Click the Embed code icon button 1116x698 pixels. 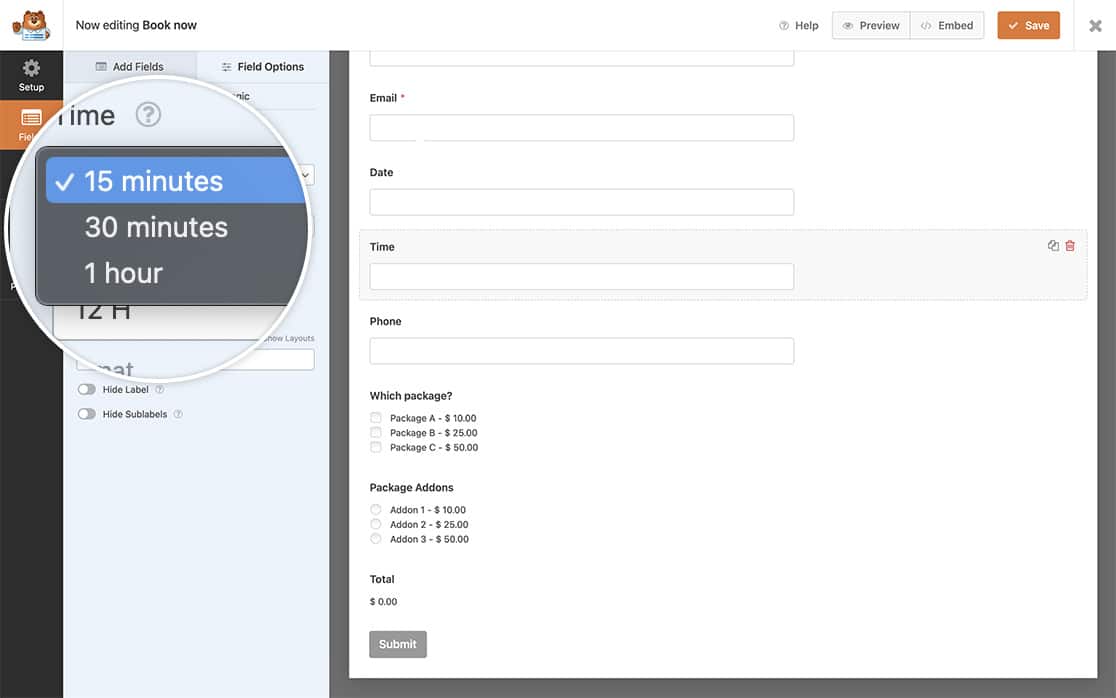(x=946, y=25)
